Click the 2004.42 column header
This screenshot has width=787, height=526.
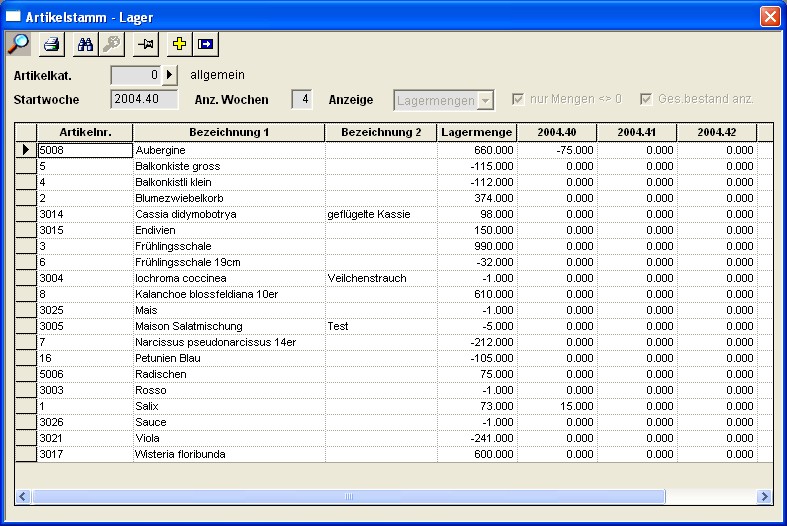click(716, 133)
